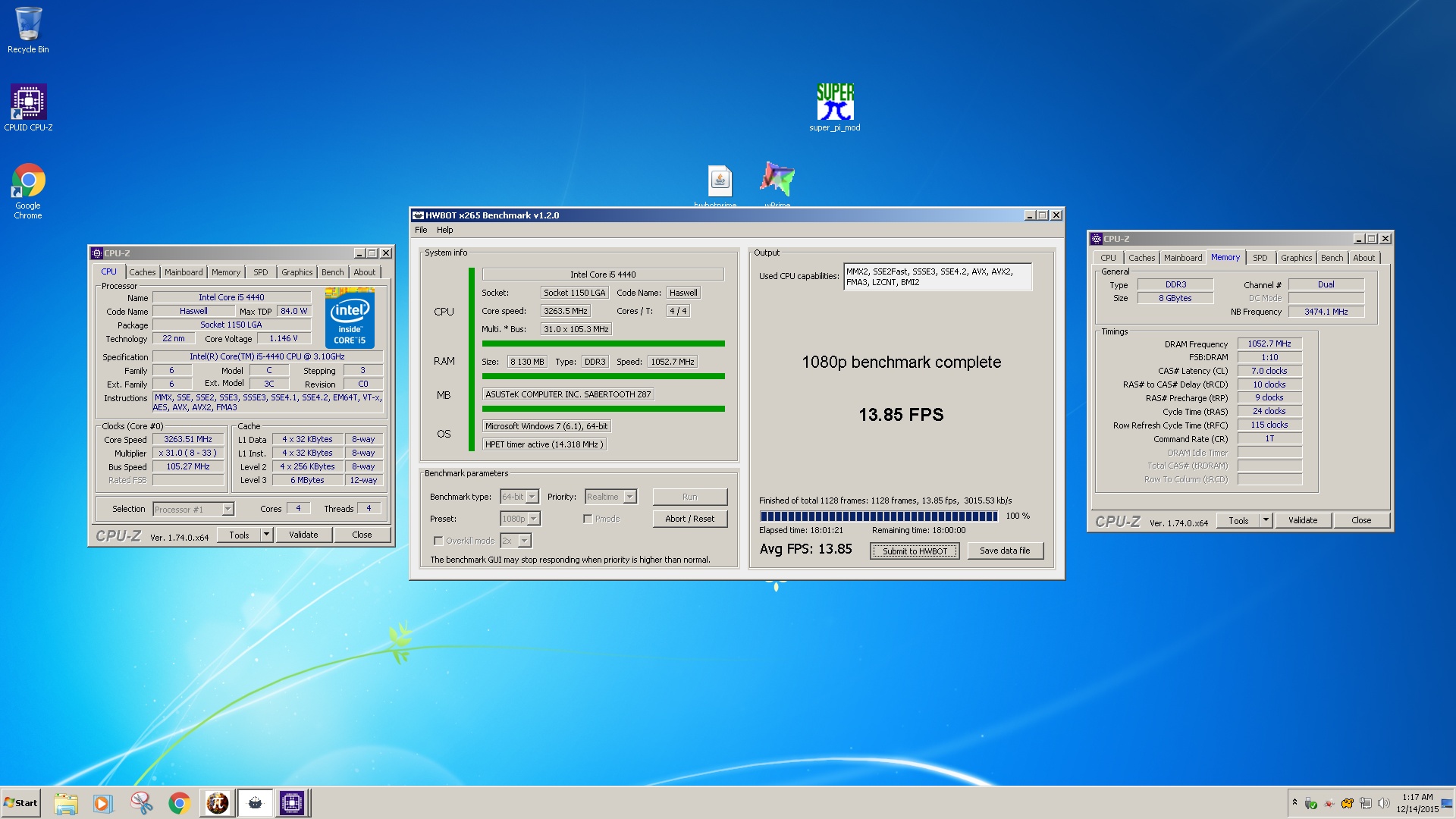
Task: Open the Recycle Bin desktop icon
Action: click(x=28, y=30)
